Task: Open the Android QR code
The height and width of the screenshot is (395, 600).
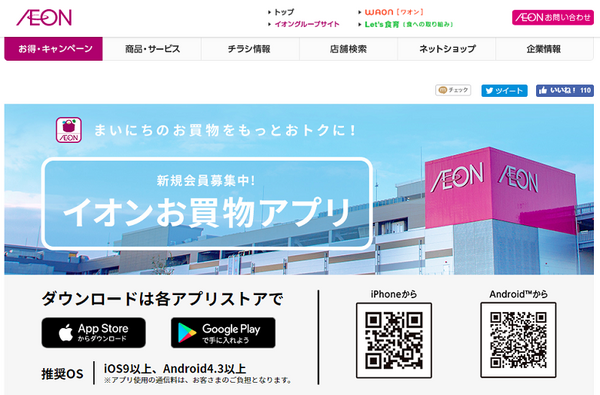Action: click(518, 340)
